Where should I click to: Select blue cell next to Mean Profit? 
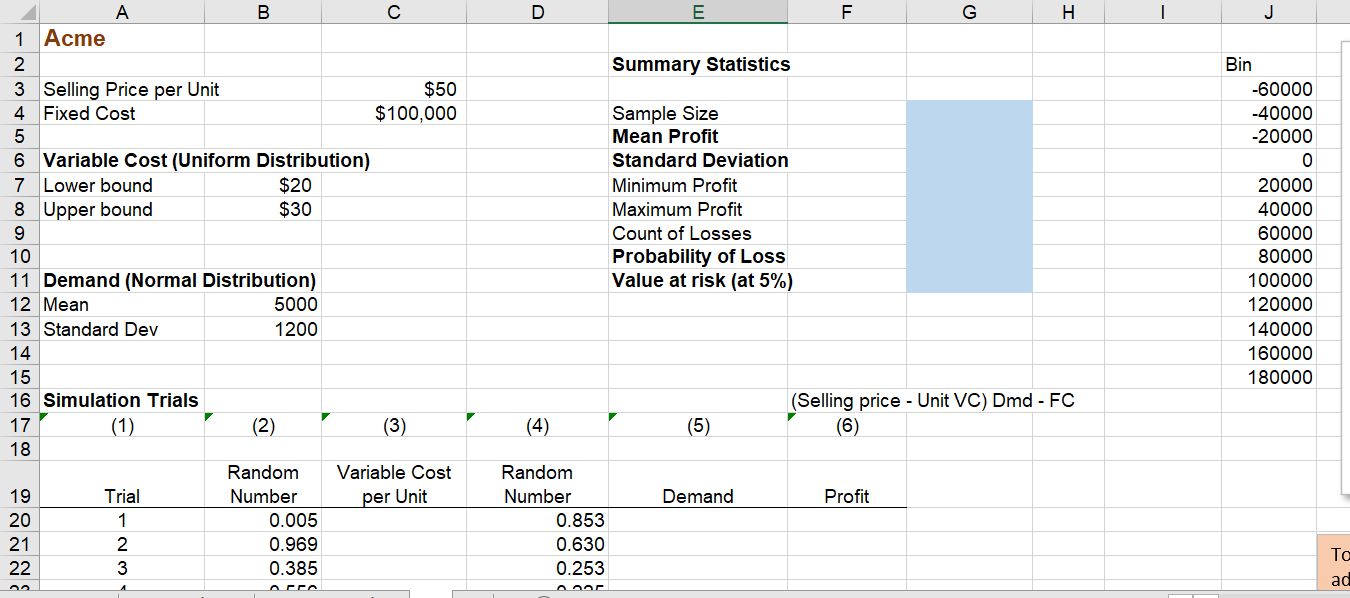click(969, 136)
